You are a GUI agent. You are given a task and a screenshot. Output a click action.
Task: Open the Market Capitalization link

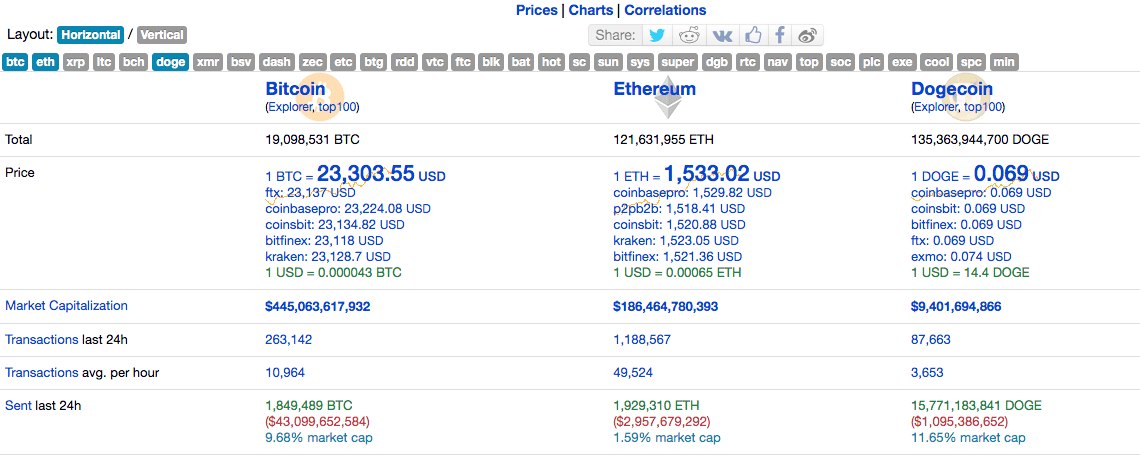[66, 306]
